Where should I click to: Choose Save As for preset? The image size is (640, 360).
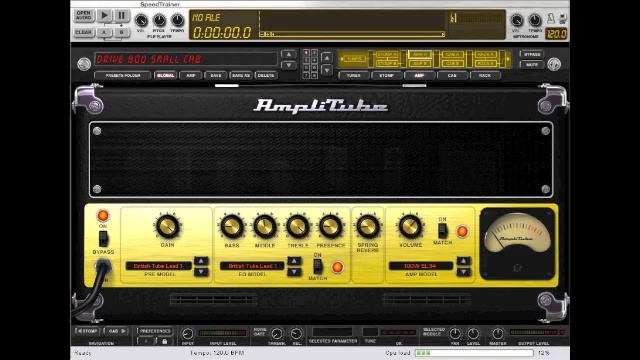pyautogui.click(x=240, y=76)
